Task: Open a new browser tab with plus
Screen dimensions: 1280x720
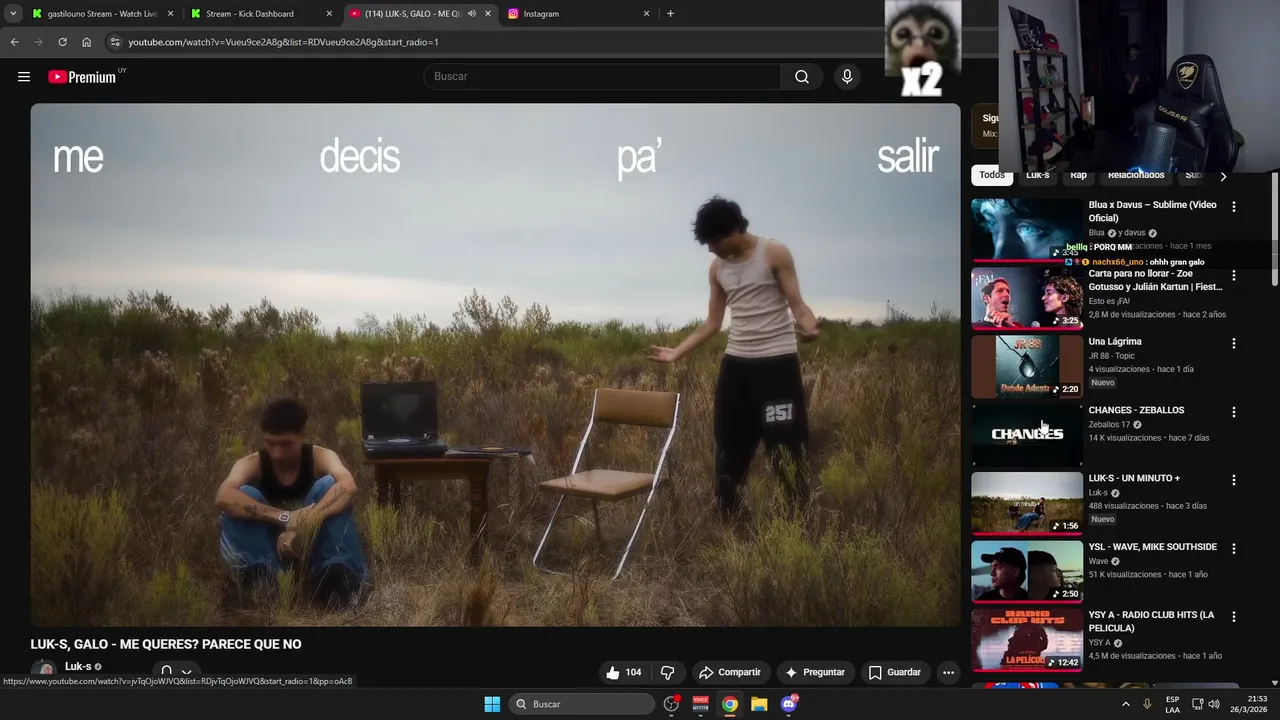Action: pos(670,14)
